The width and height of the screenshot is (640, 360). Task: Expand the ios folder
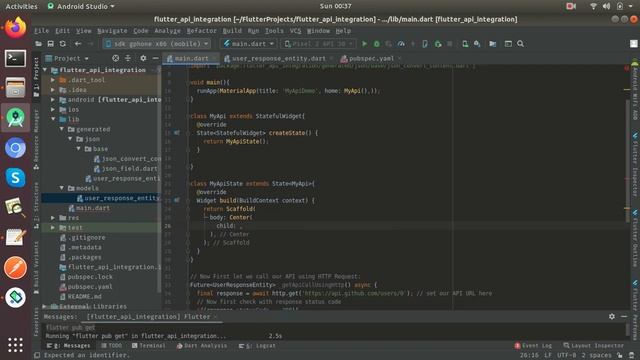[x=53, y=109]
